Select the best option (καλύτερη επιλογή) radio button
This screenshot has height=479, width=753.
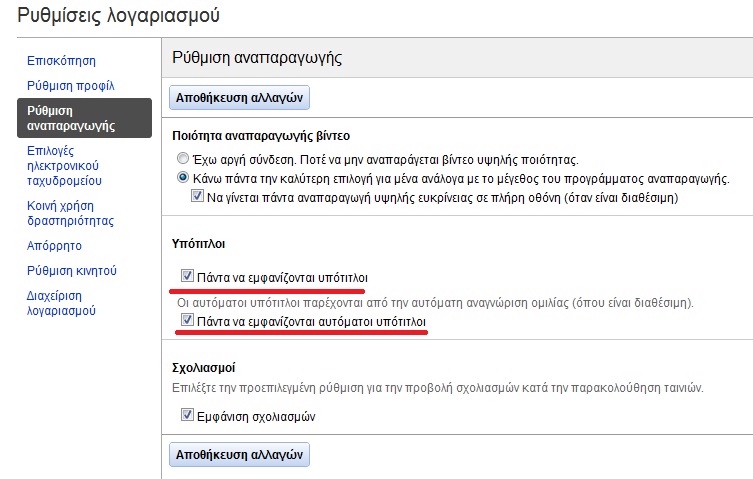pyautogui.click(x=182, y=178)
